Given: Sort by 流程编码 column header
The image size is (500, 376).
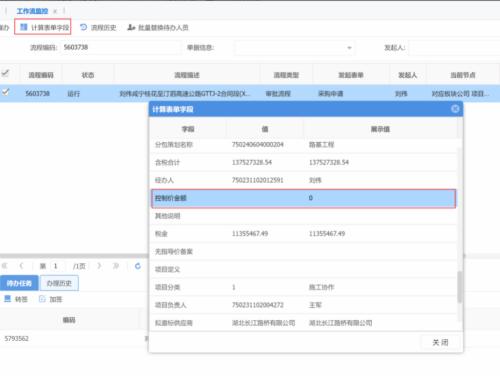Looking at the screenshot, I should coord(41,75).
